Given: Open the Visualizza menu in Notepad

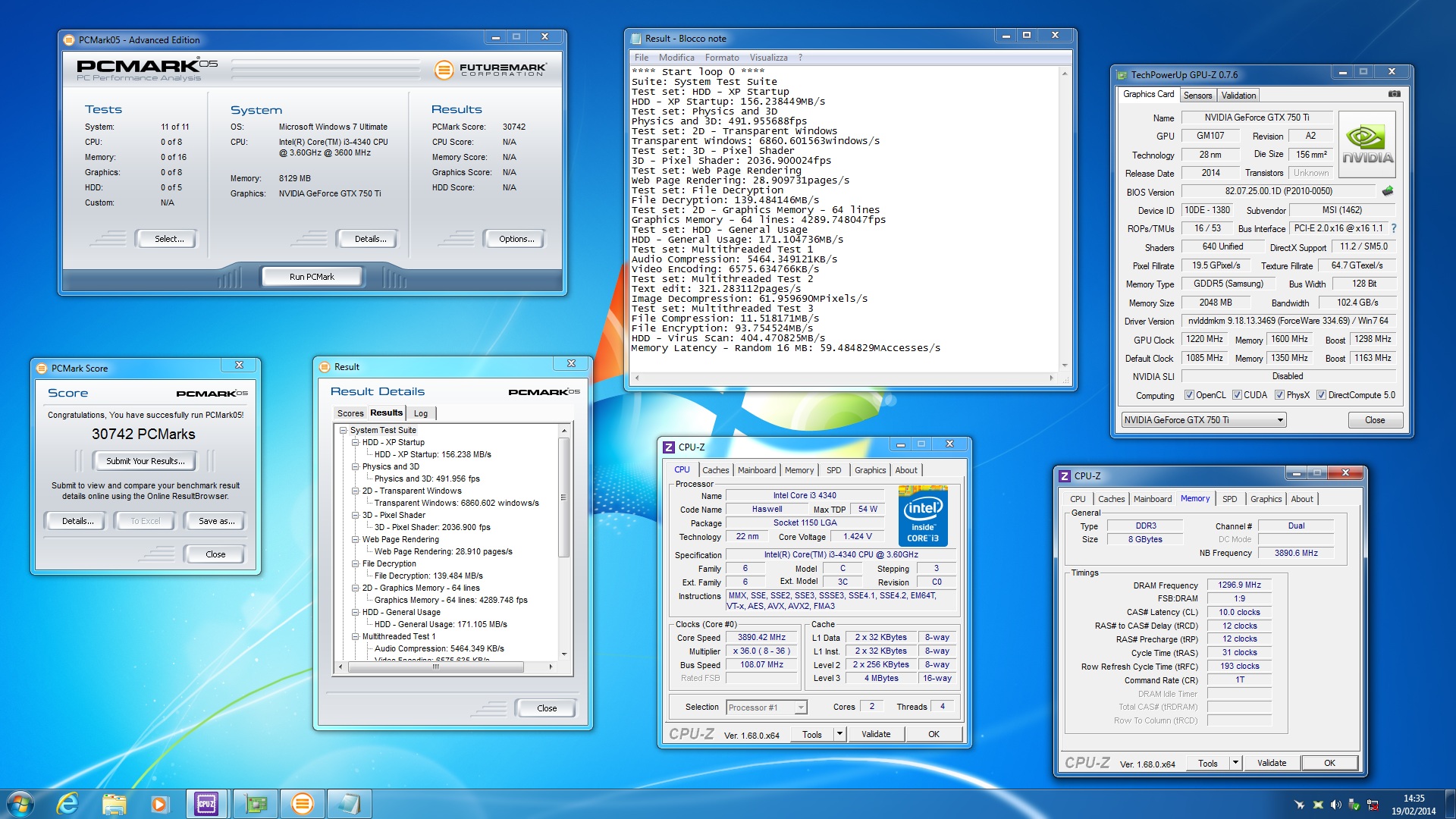Looking at the screenshot, I should click(x=768, y=58).
